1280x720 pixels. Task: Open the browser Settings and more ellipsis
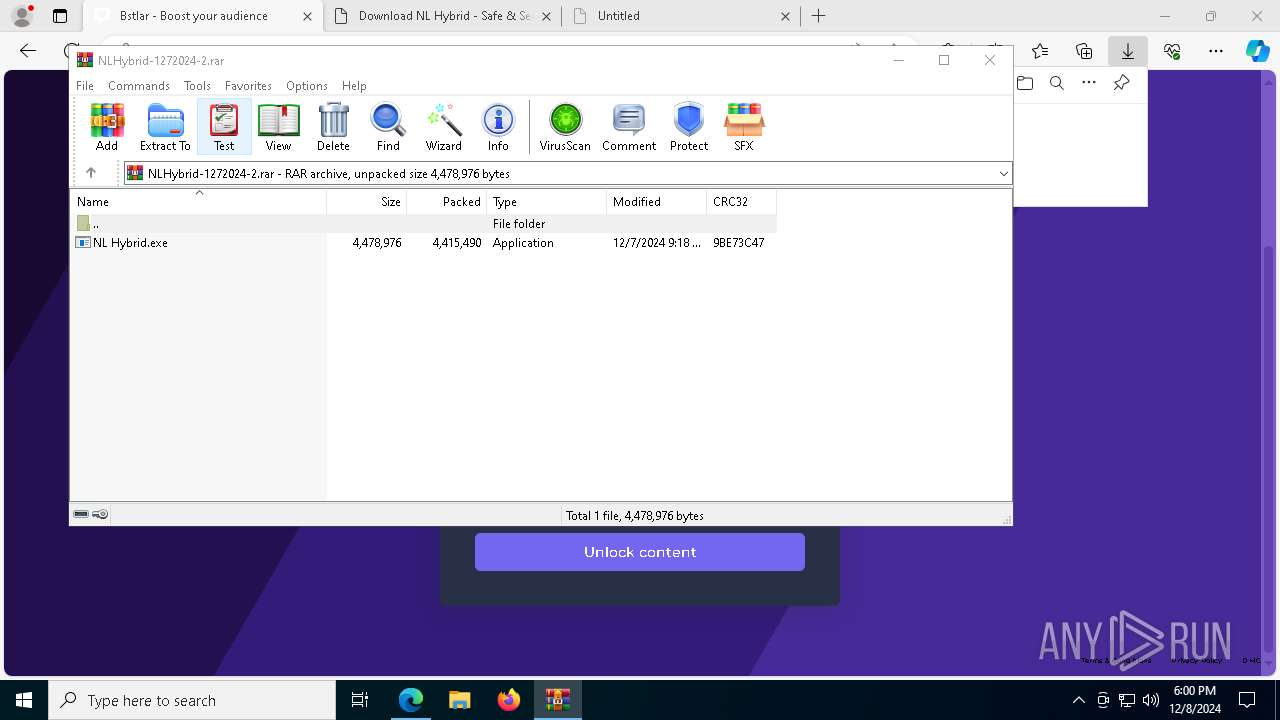[1216, 51]
